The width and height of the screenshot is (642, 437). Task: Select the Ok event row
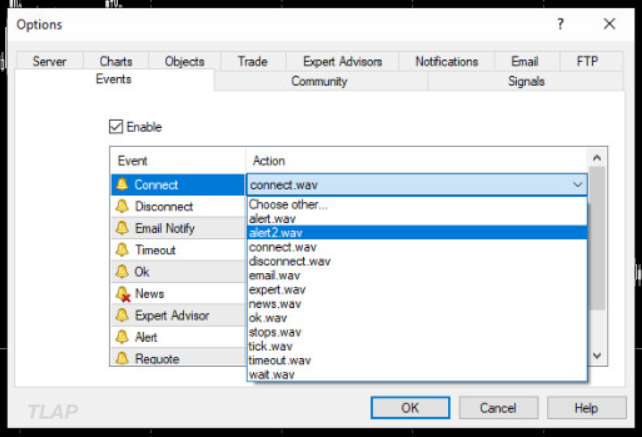tap(178, 271)
